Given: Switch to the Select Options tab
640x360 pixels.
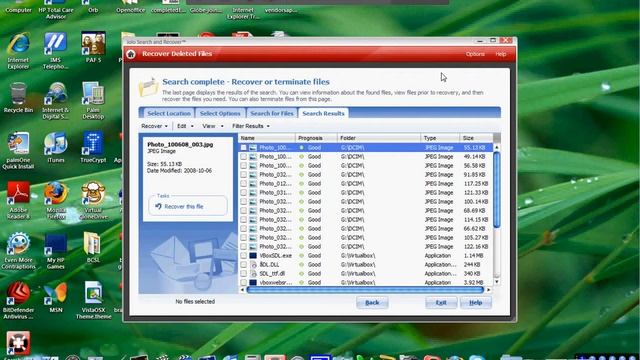Looking at the screenshot, I should pos(220,113).
